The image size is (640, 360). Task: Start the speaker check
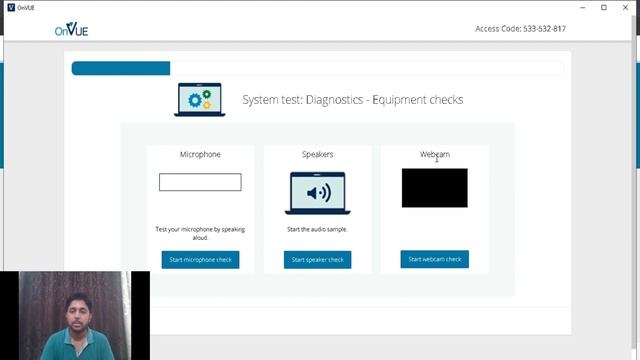pyautogui.click(x=318, y=260)
